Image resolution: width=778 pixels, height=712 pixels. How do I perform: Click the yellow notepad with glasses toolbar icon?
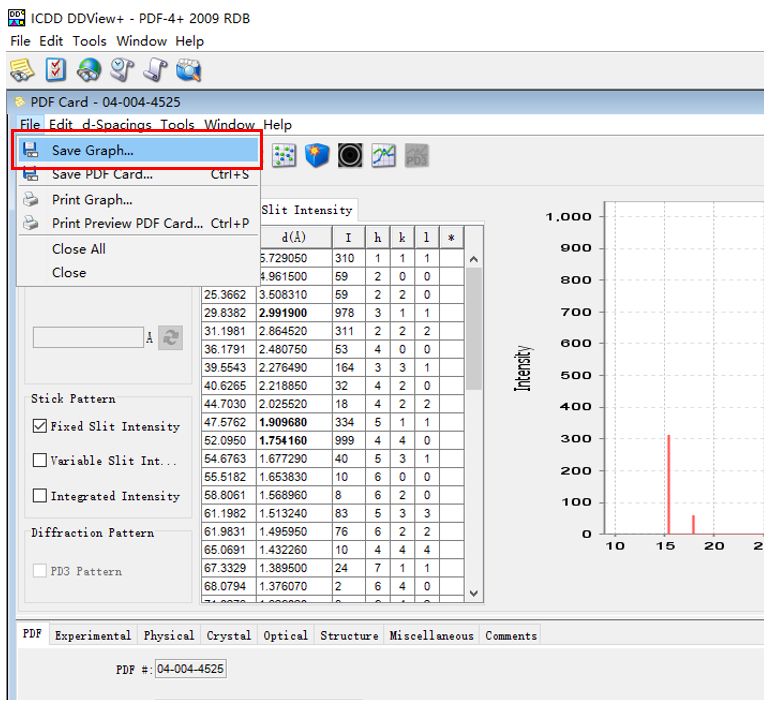[21, 70]
